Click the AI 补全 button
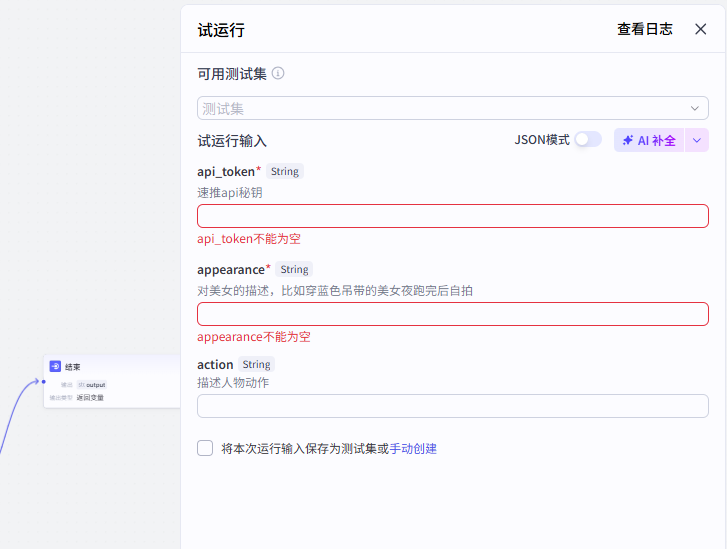Viewport: 727px width, 549px height. click(648, 140)
